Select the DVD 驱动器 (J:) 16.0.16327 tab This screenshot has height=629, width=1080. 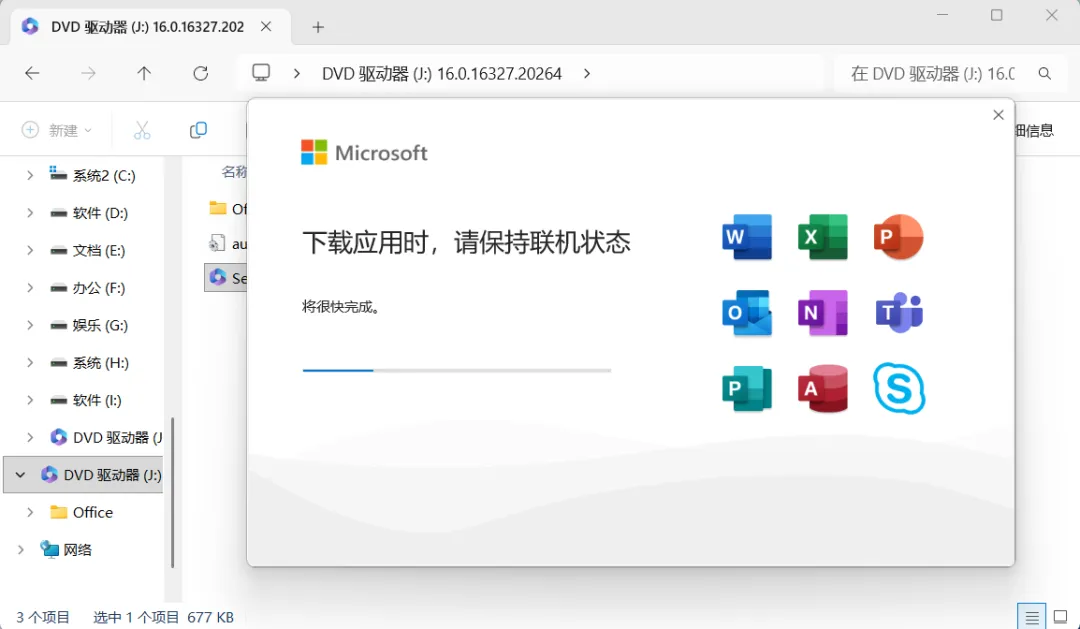[148, 27]
